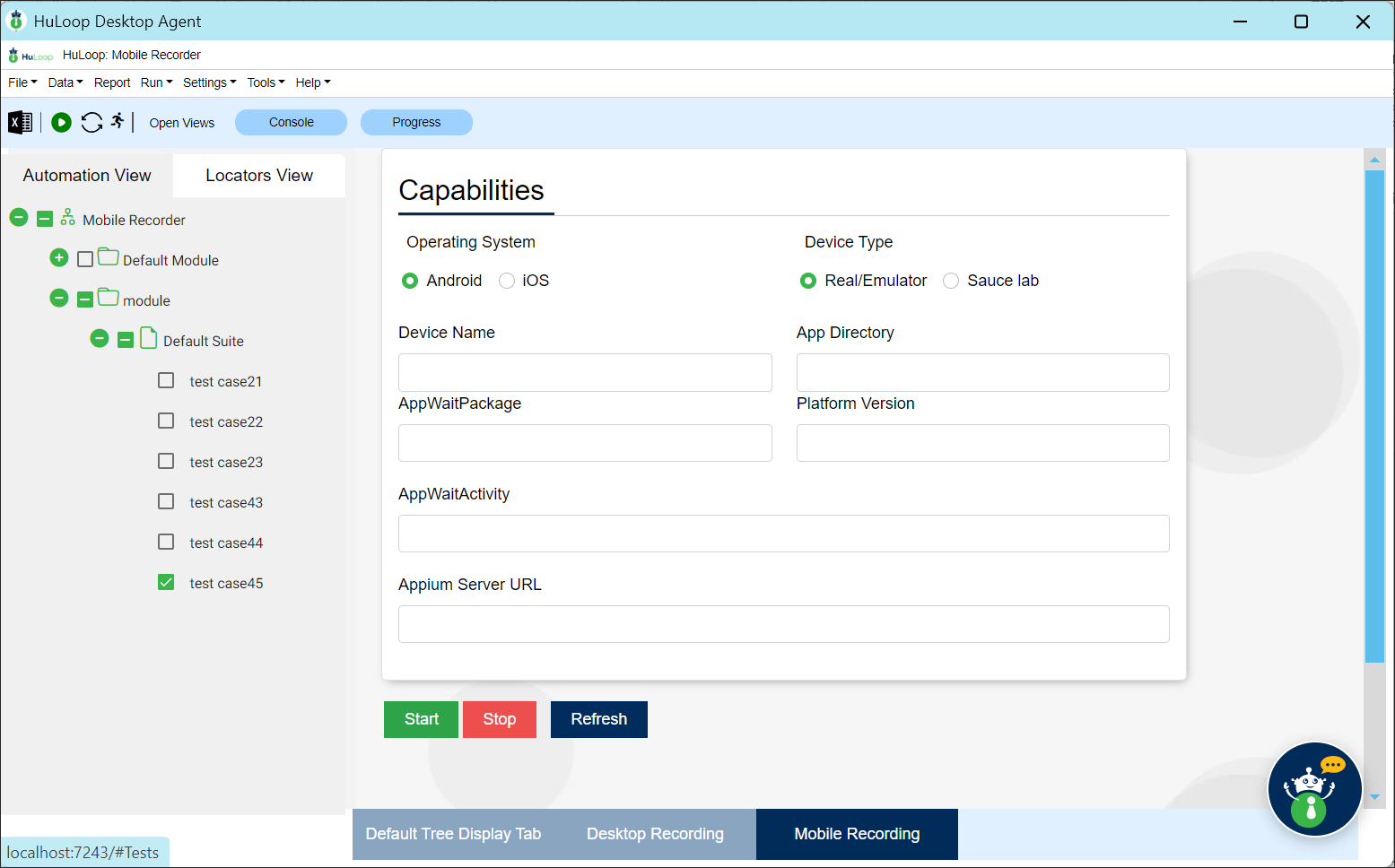This screenshot has height=868, width=1395.
Task: Click the Capabilities heading
Action: (471, 190)
